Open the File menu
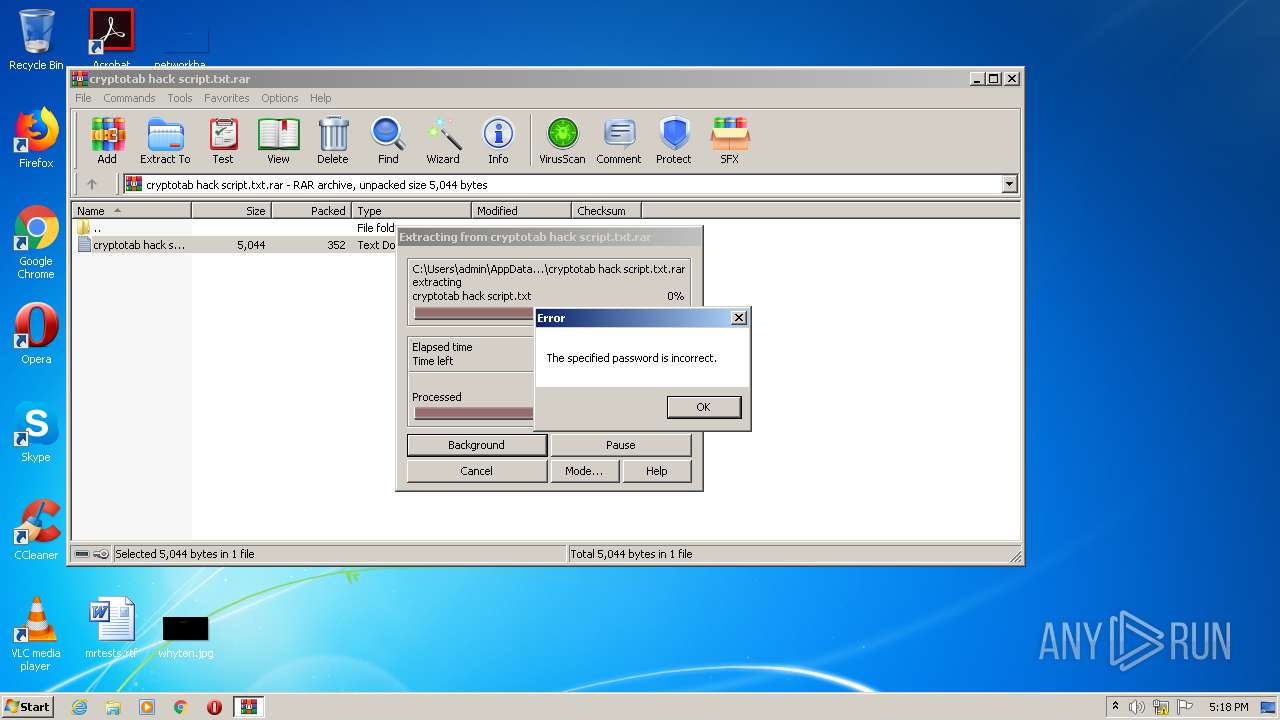Screen dimensions: 1280x720 (83, 98)
